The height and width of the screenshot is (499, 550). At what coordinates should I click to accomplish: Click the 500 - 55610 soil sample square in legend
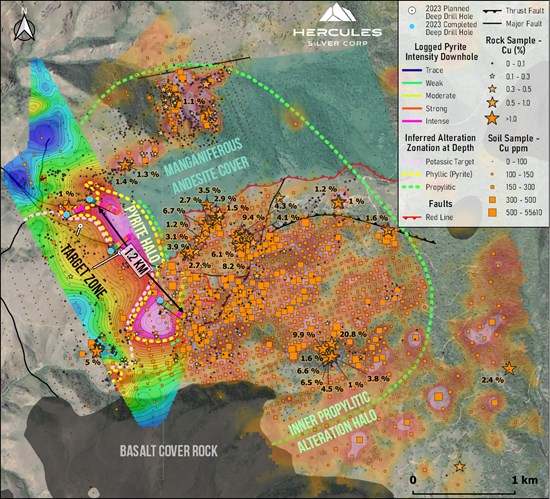492,213
